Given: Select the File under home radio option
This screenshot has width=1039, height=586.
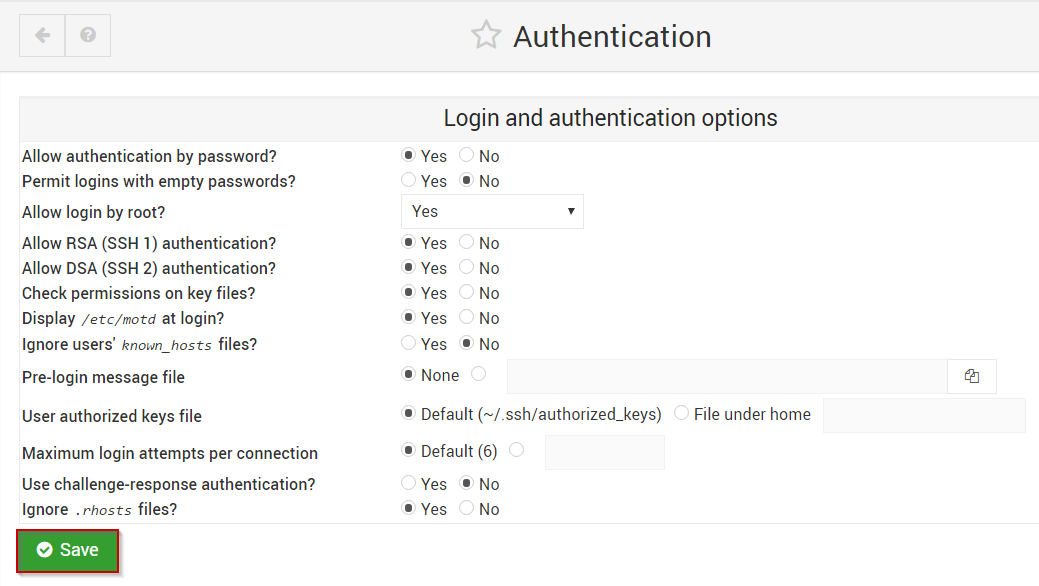Looking at the screenshot, I should tap(681, 413).
